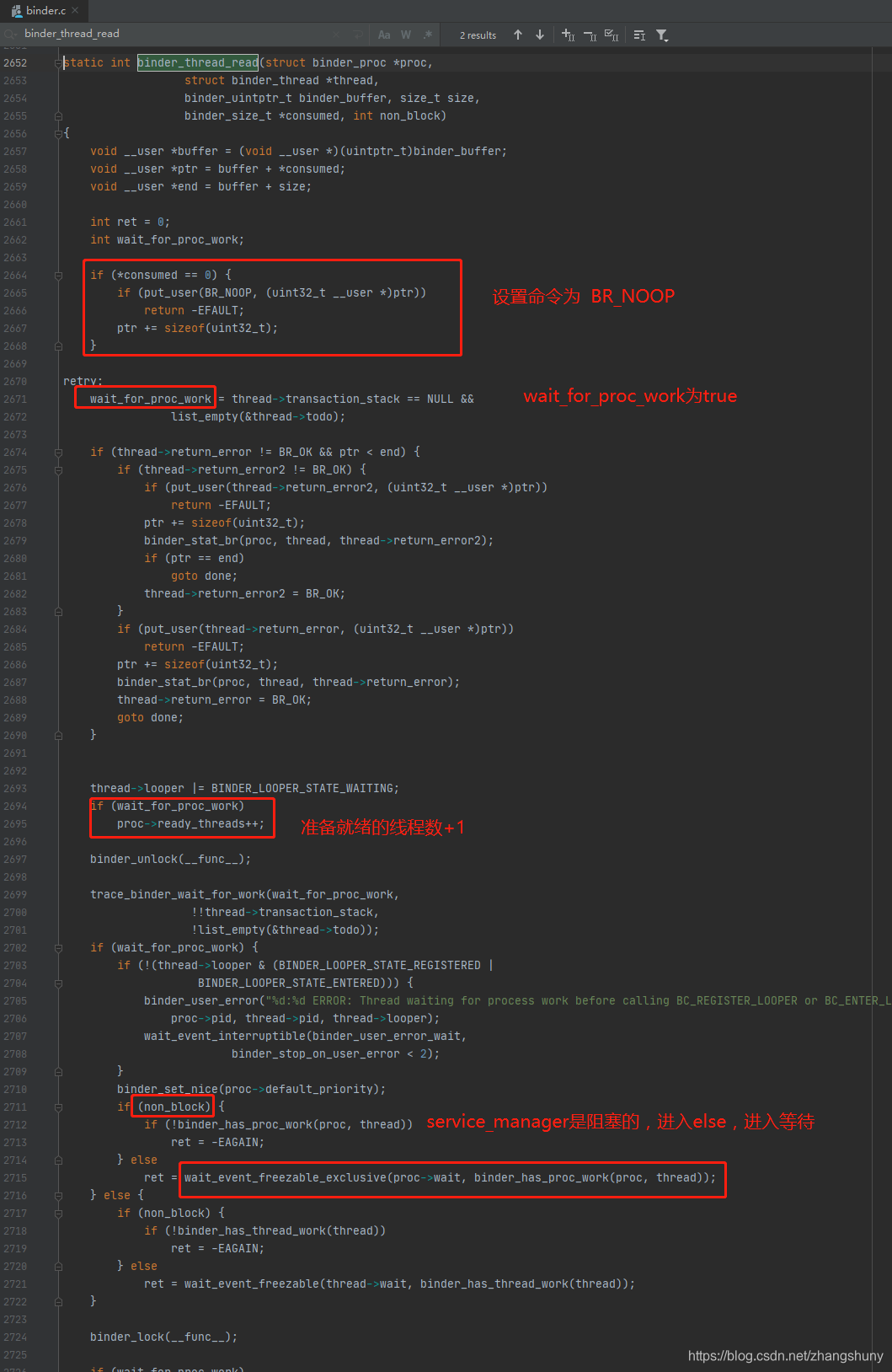Collapse body fold marker at line 2656
The width and height of the screenshot is (892, 1372).
click(x=58, y=134)
